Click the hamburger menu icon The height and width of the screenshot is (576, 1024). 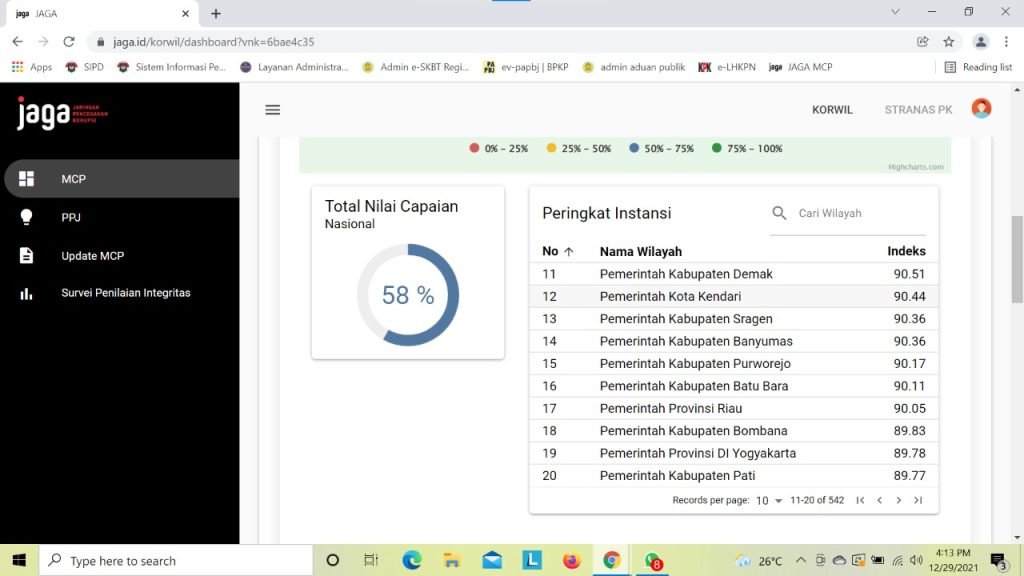pyautogui.click(x=272, y=110)
